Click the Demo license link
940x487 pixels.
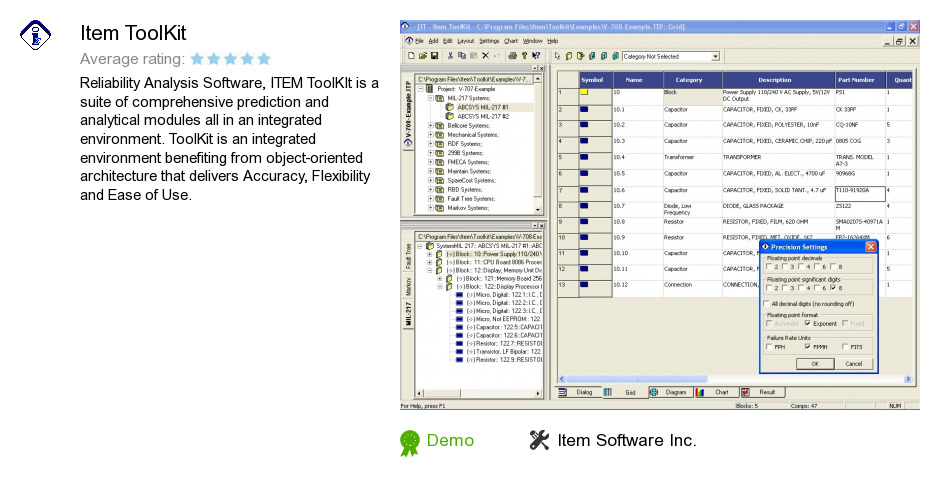click(x=450, y=440)
